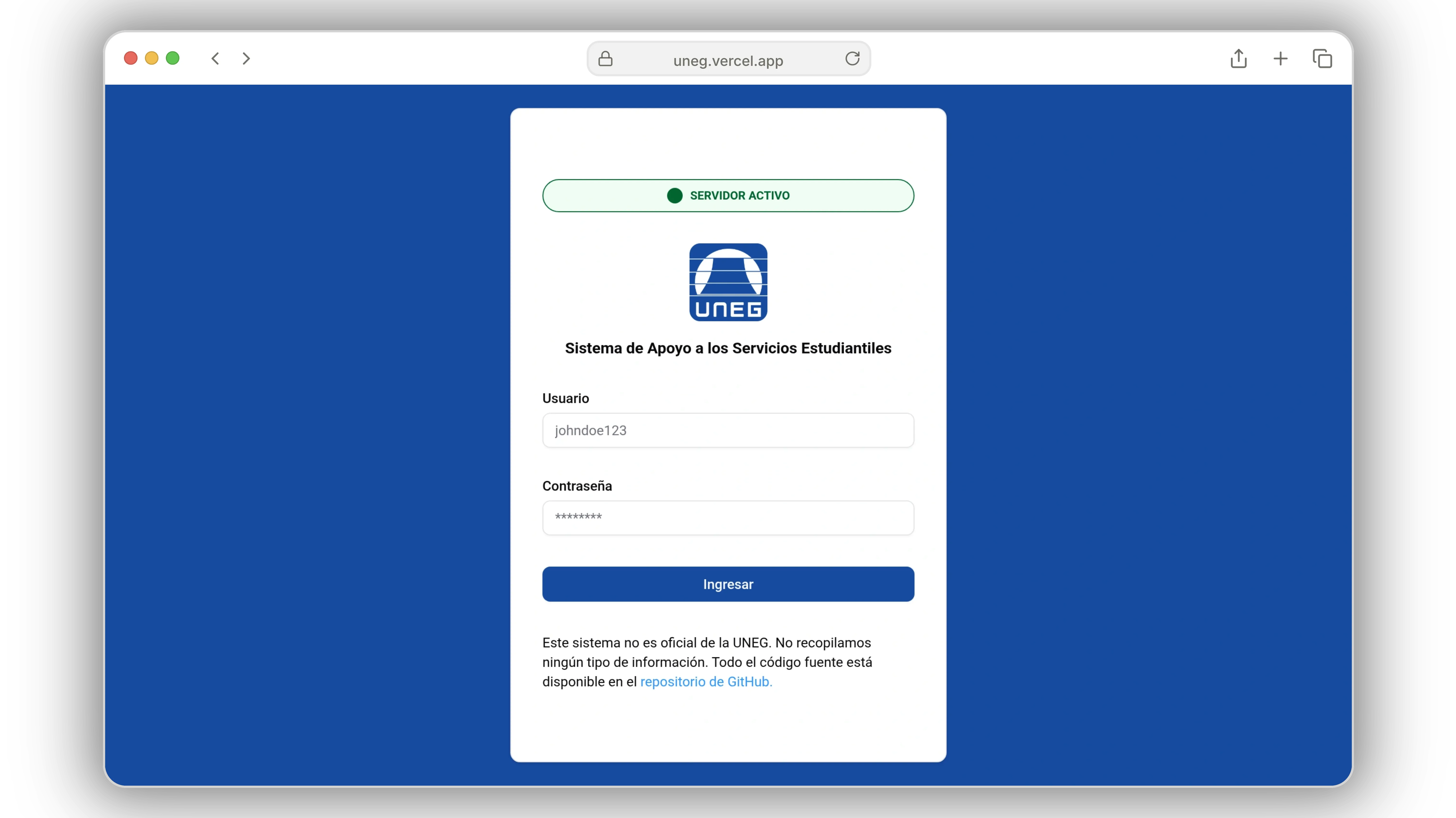Viewport: 1456px width, 818px height.
Task: Click the forward navigation arrow
Action: [245, 58]
